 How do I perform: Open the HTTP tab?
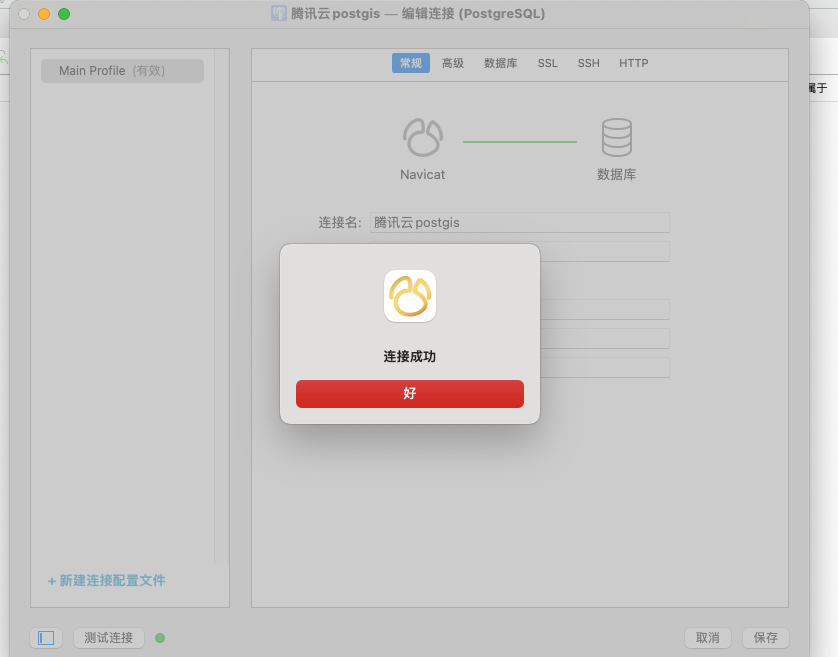coord(634,63)
